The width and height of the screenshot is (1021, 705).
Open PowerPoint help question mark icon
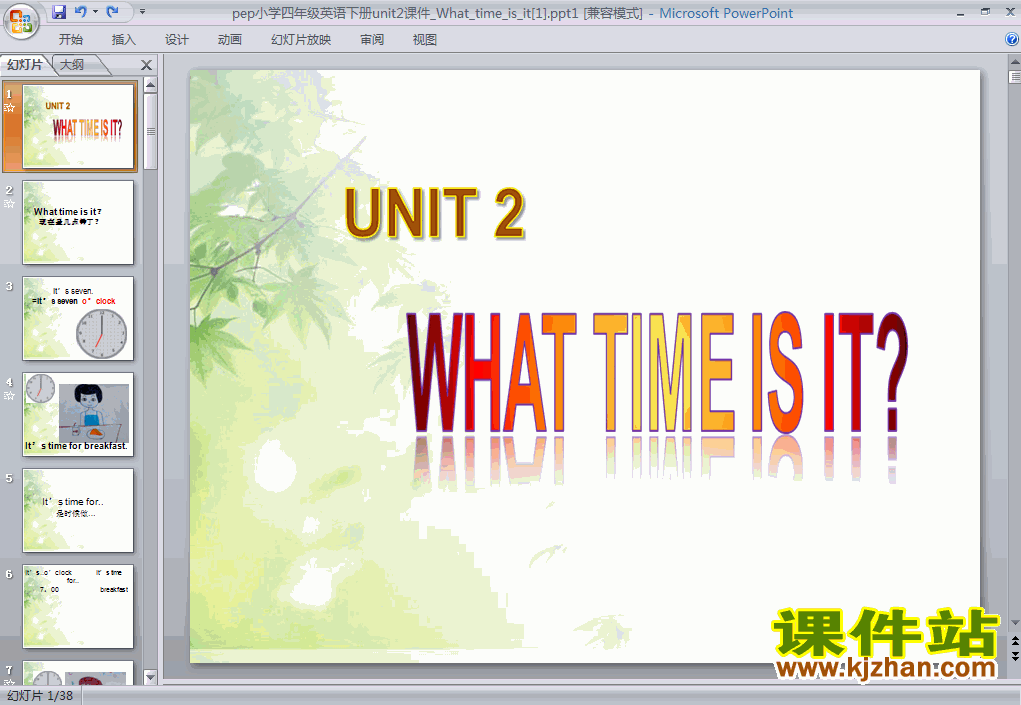tap(1012, 39)
